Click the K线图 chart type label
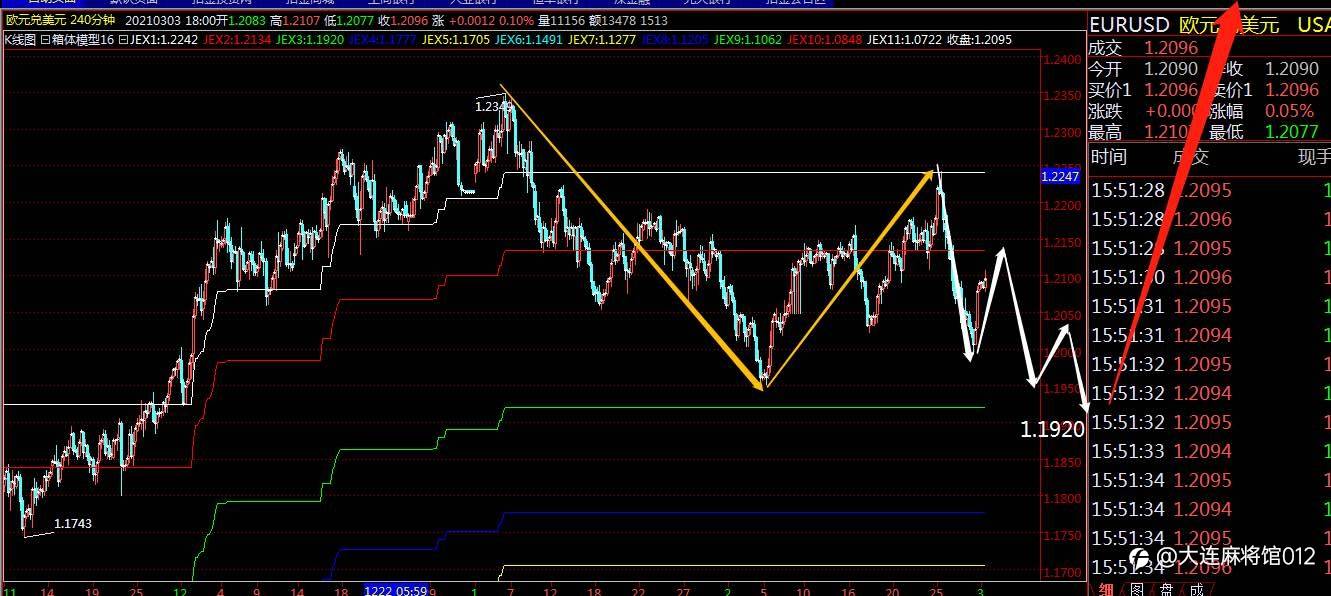The width and height of the screenshot is (1331, 596). coord(21,40)
